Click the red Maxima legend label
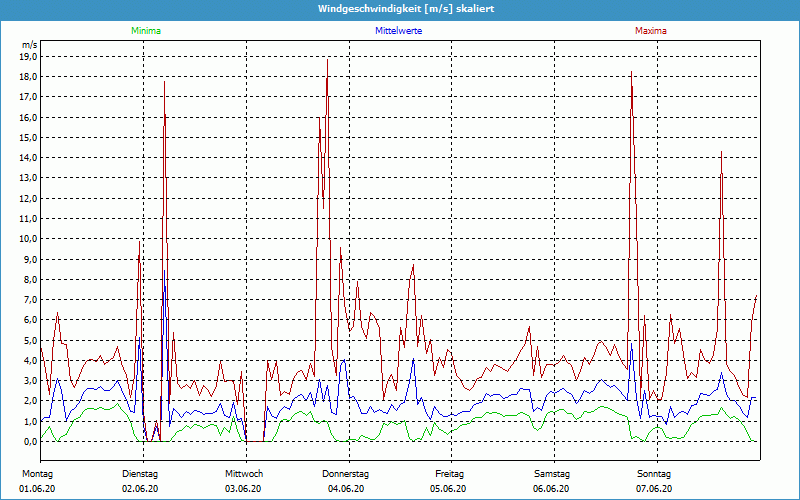This screenshot has width=800, height=500. (x=651, y=31)
